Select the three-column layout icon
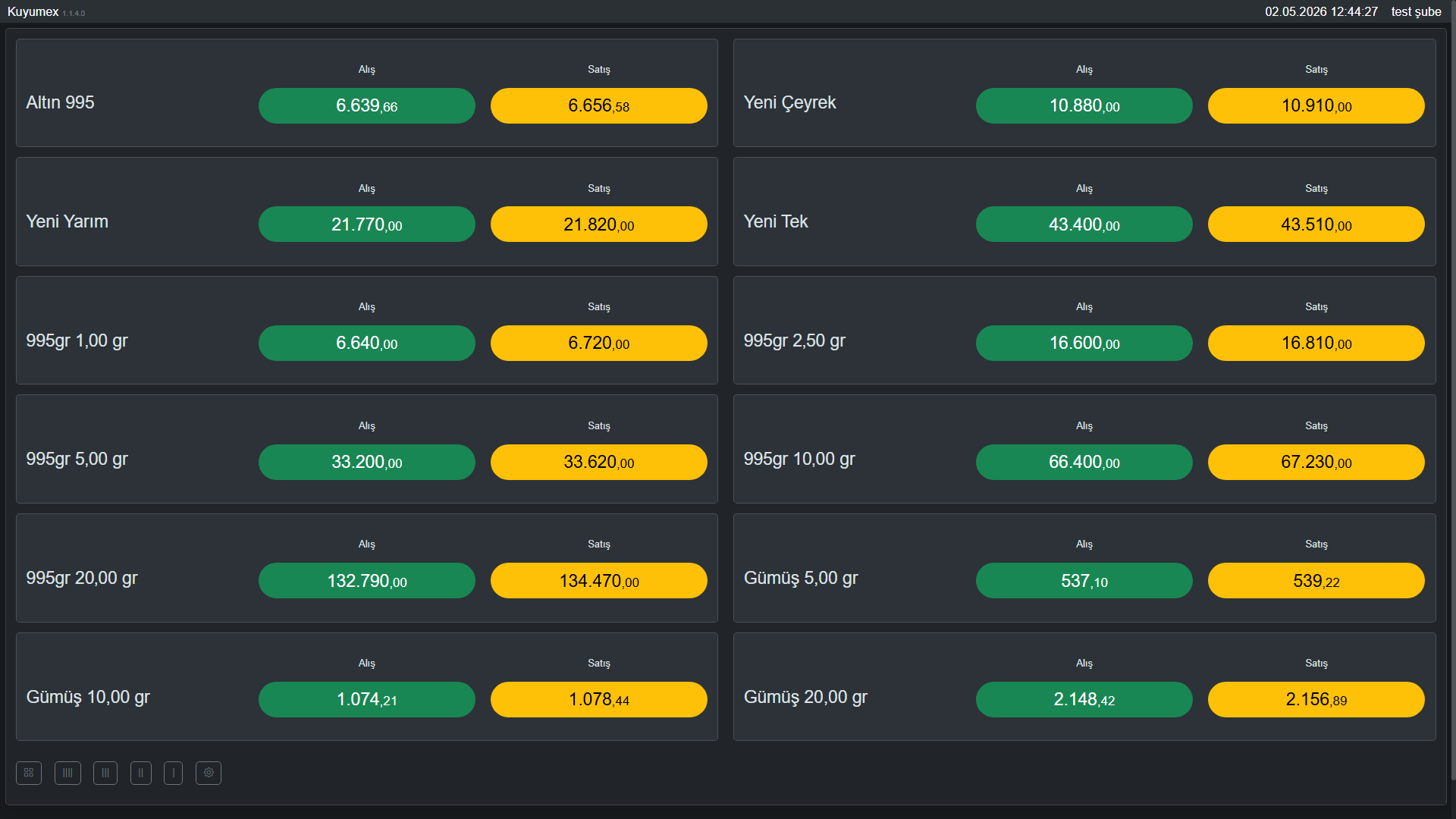This screenshot has height=819, width=1456. (x=105, y=773)
